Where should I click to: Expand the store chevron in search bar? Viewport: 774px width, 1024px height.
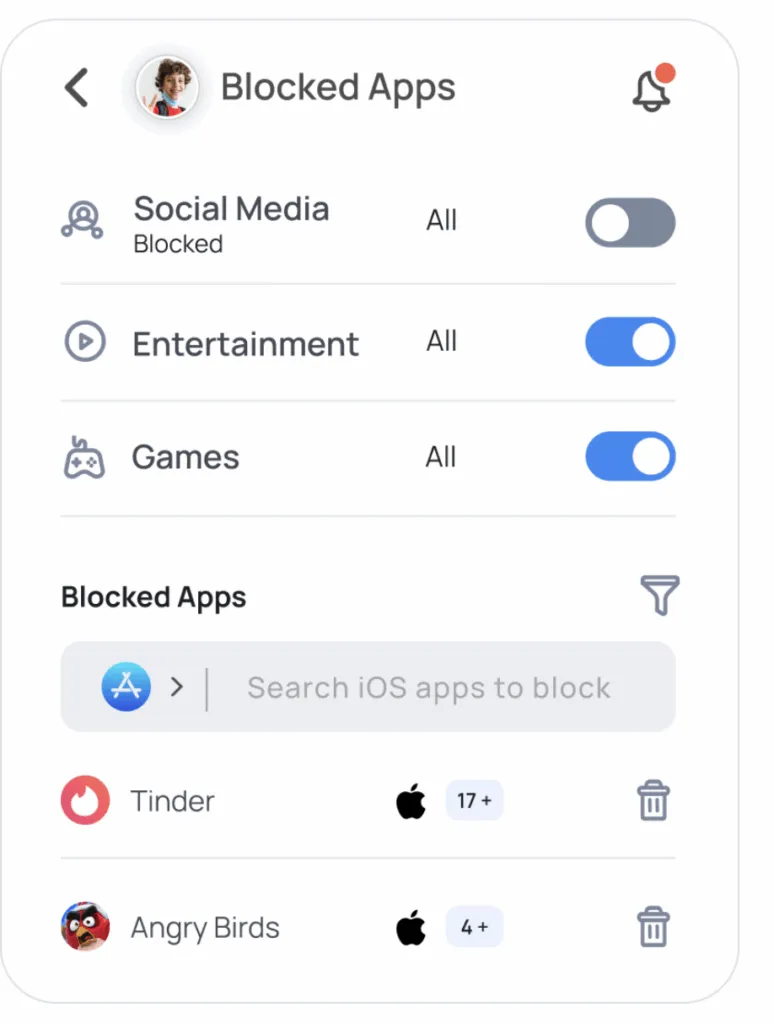(x=177, y=687)
